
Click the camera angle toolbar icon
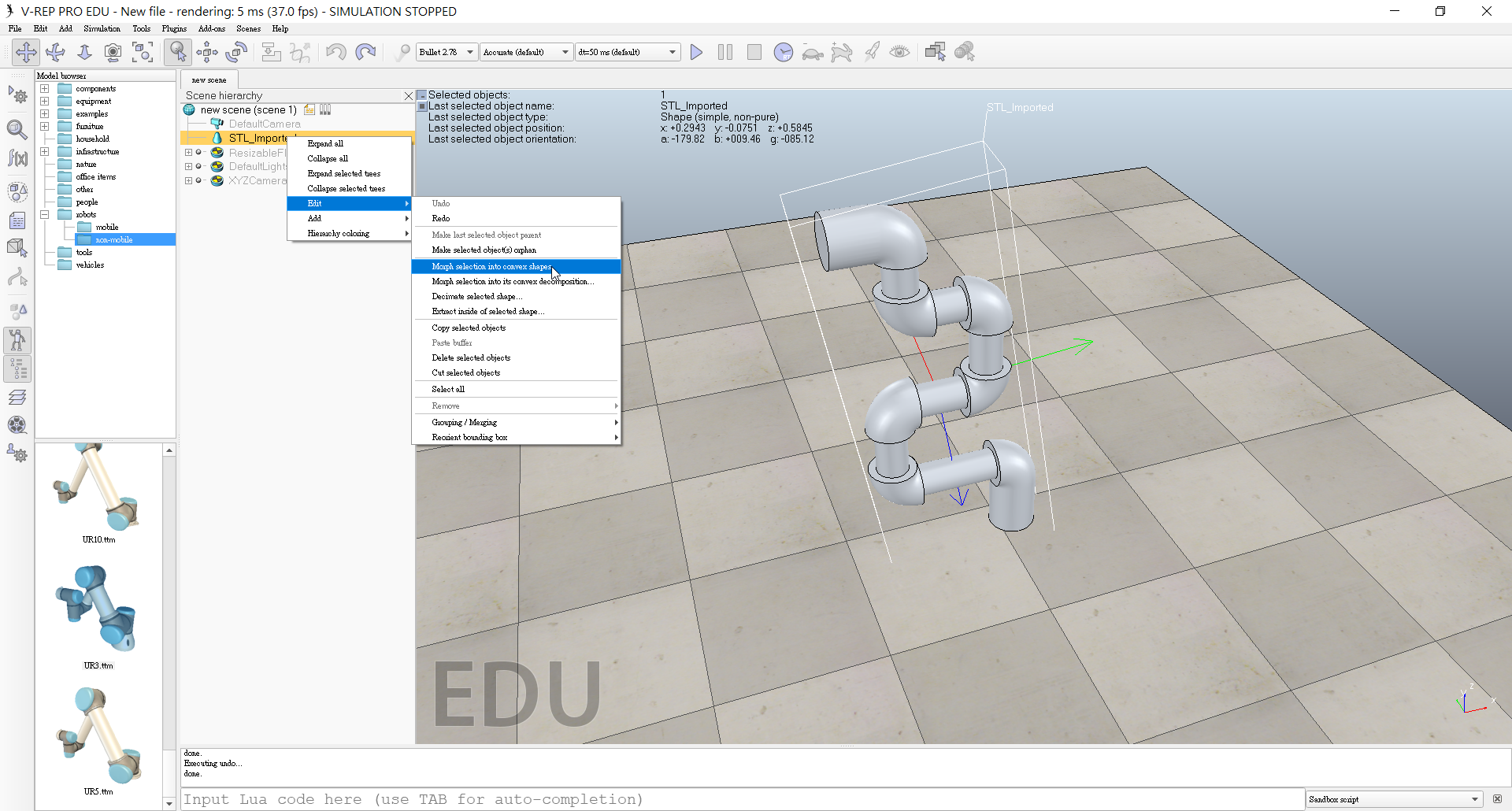click(113, 52)
